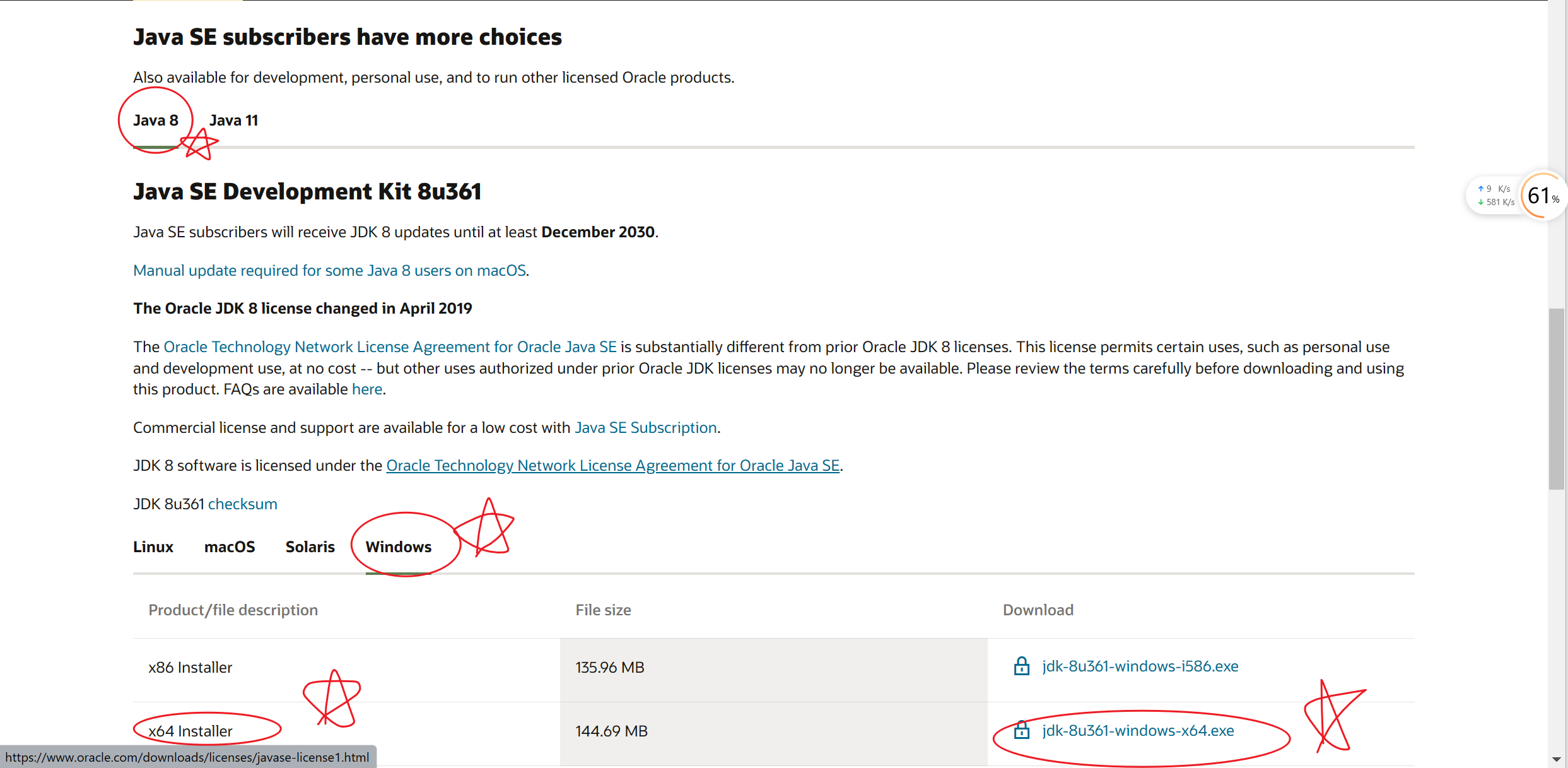The image size is (1568, 768).
Task: Open underlined Oracle Java SE license agreement link
Action: click(612, 466)
